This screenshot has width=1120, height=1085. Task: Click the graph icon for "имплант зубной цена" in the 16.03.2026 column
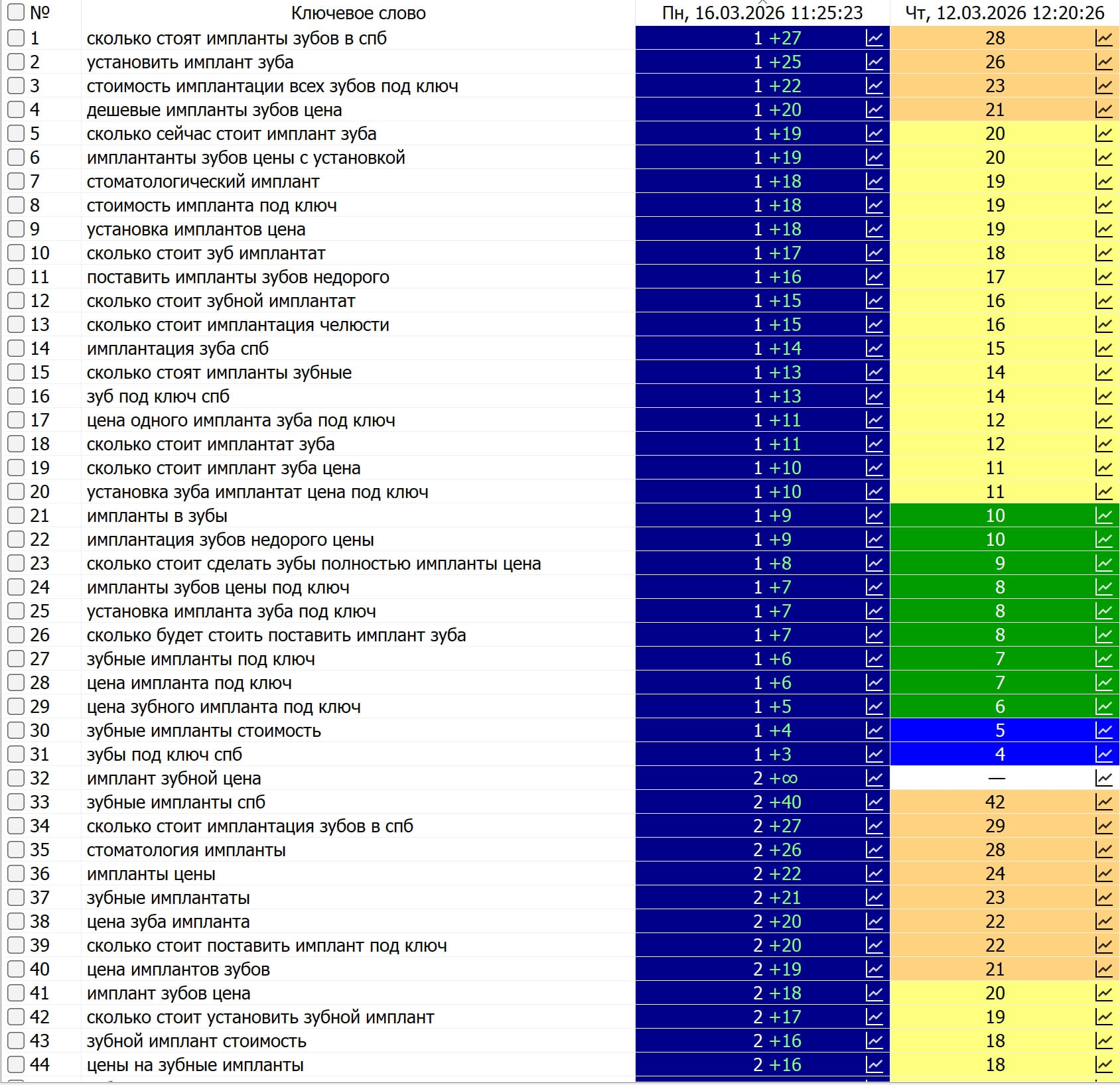coord(875,779)
